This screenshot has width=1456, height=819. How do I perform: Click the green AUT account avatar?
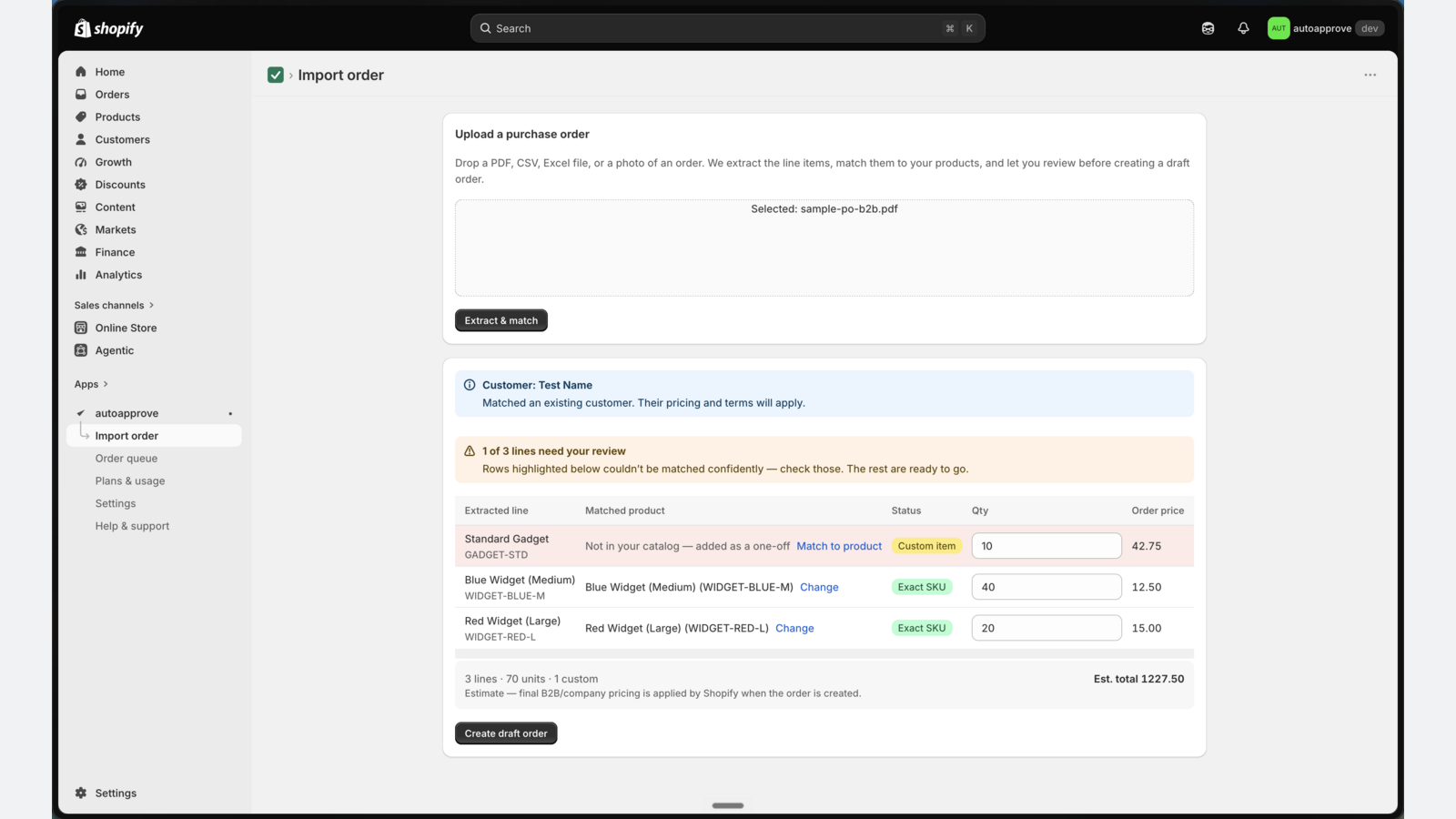(1279, 28)
